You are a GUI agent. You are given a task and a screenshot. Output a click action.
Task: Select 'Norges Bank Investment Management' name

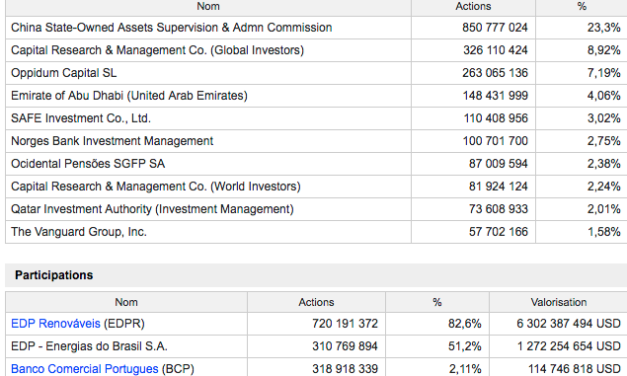click(x=112, y=141)
